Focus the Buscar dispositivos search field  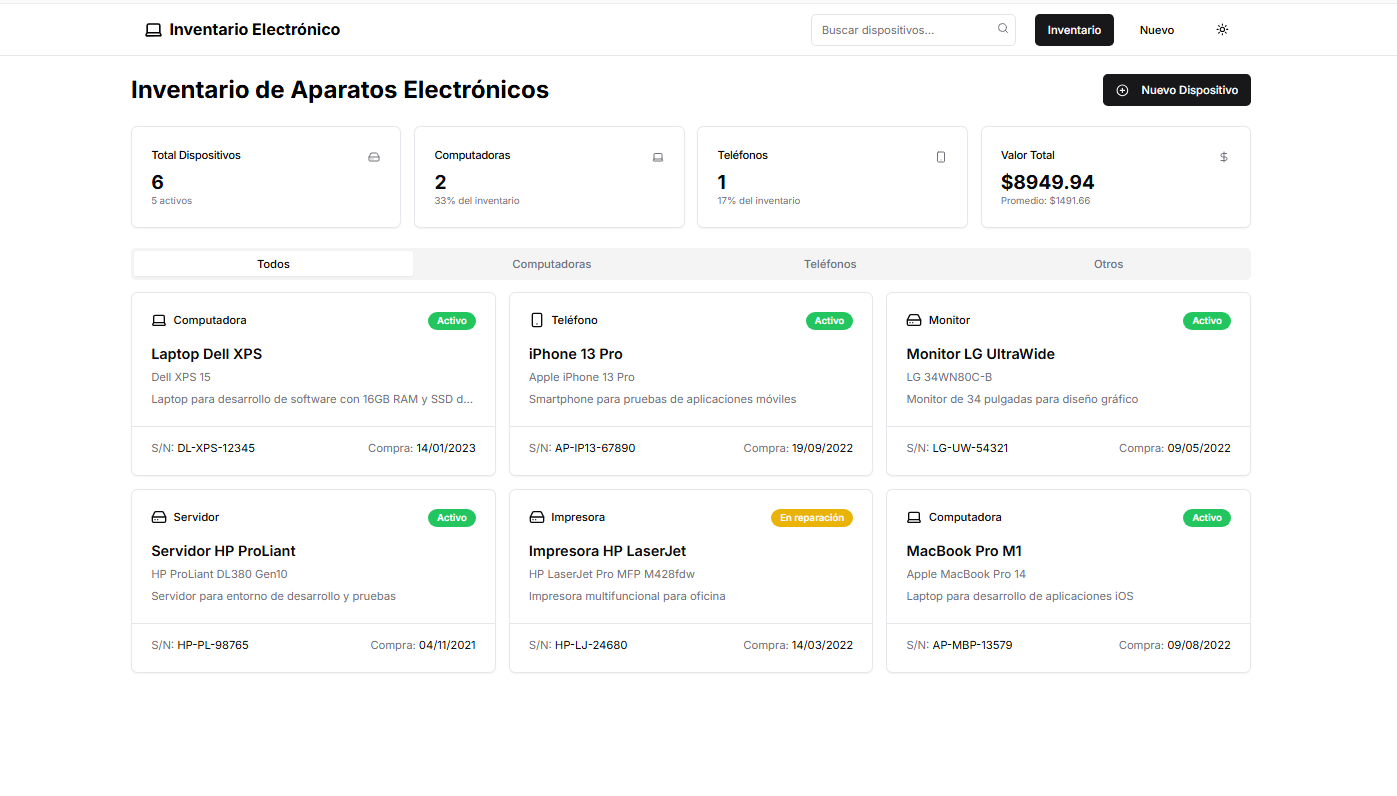click(913, 30)
